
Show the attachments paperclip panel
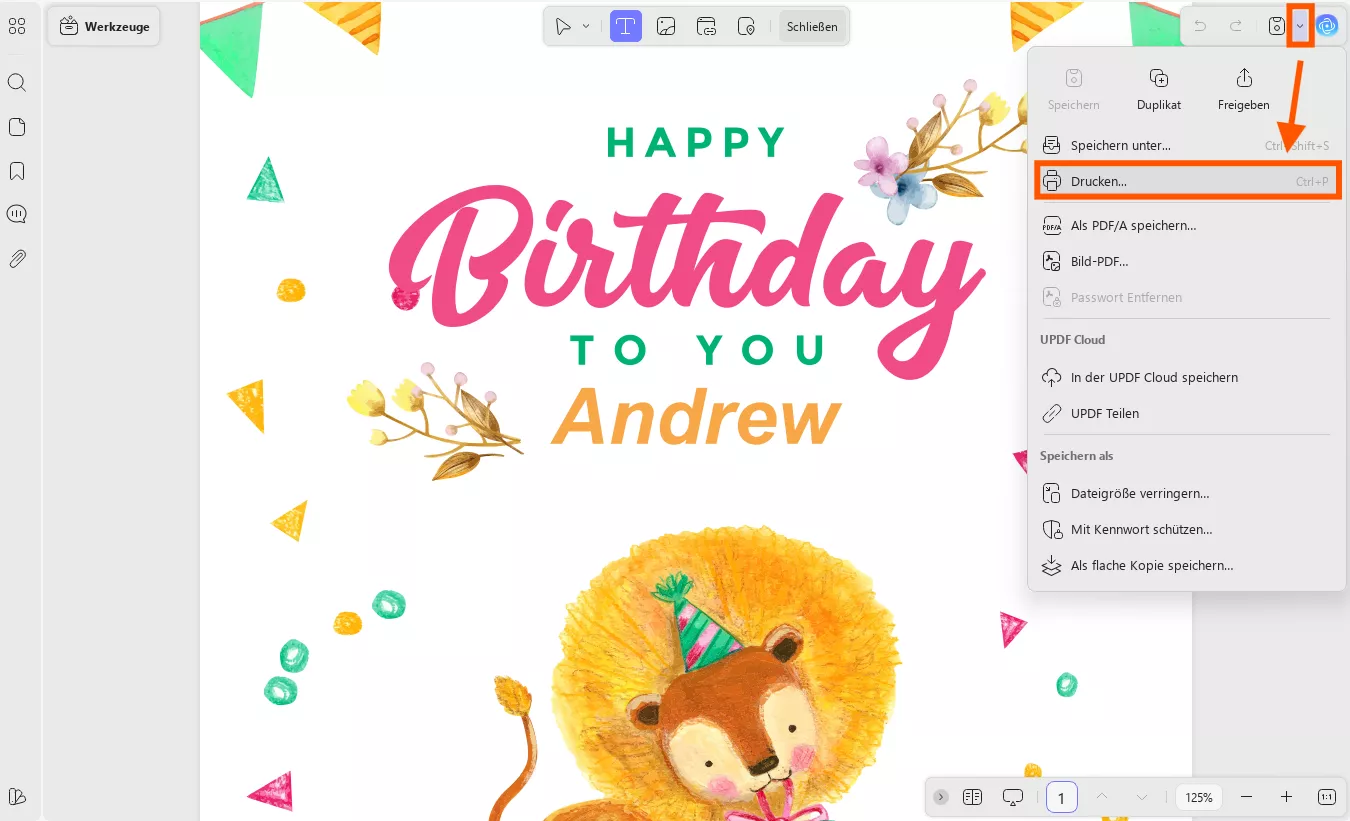point(17,259)
